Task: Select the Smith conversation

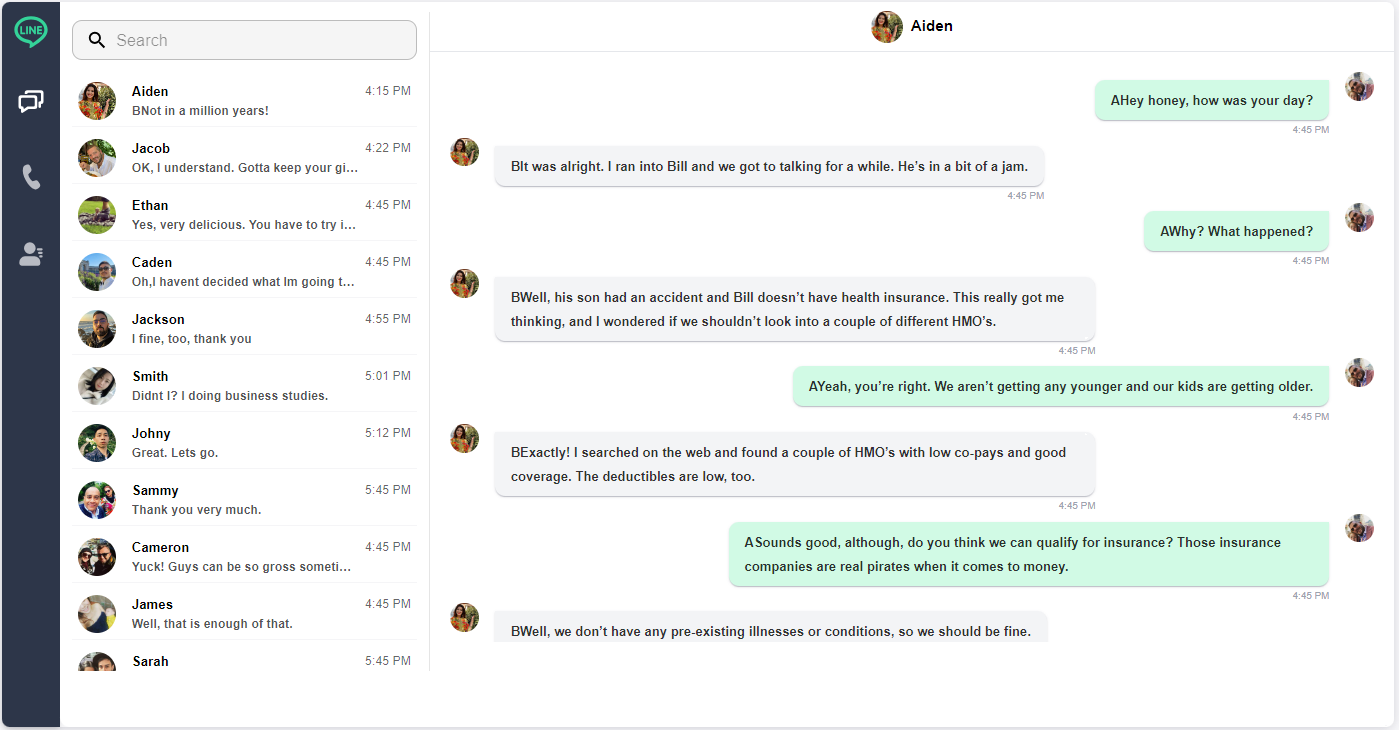Action: [244, 385]
